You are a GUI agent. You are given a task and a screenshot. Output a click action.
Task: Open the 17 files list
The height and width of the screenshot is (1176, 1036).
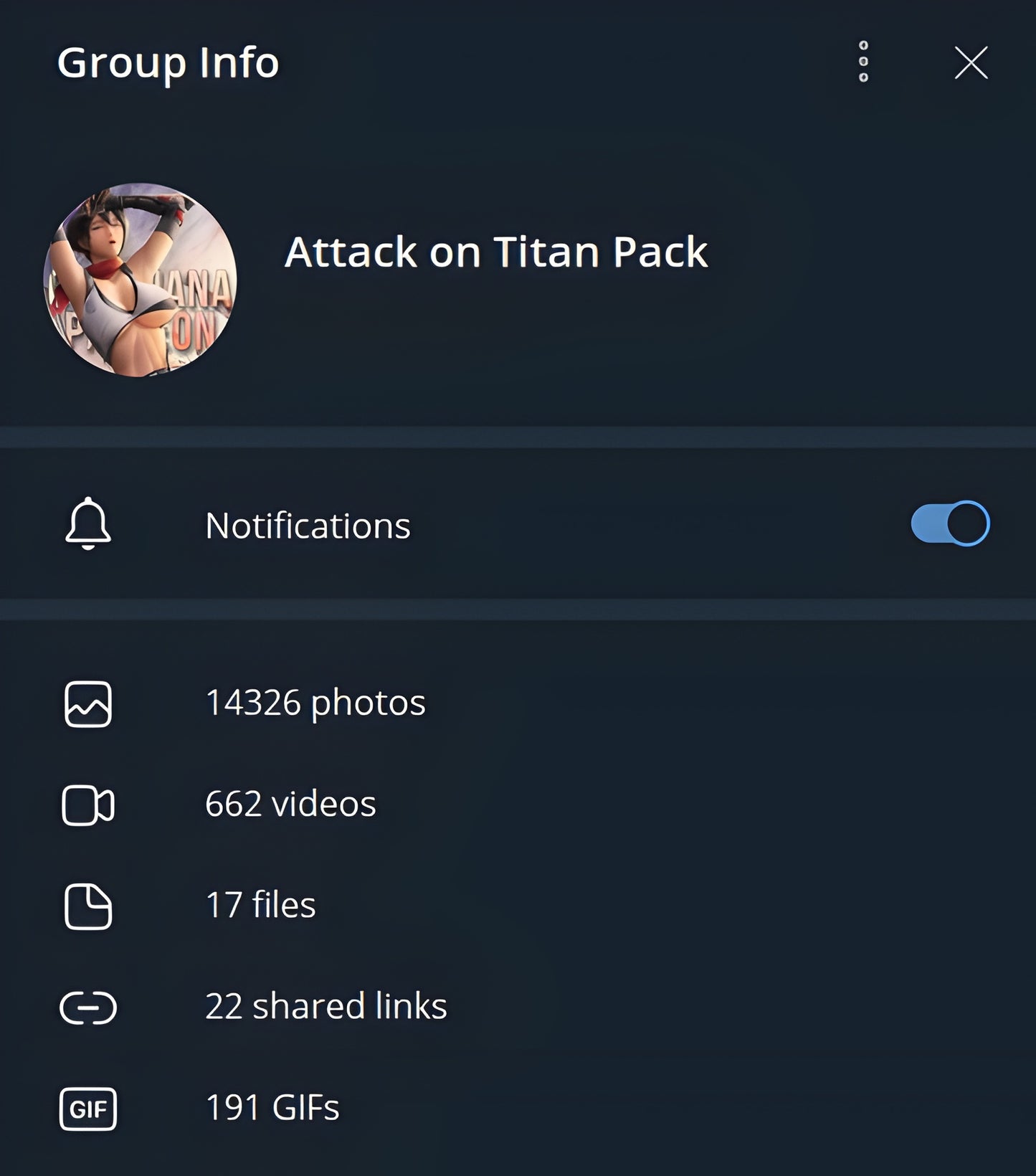coord(260,905)
